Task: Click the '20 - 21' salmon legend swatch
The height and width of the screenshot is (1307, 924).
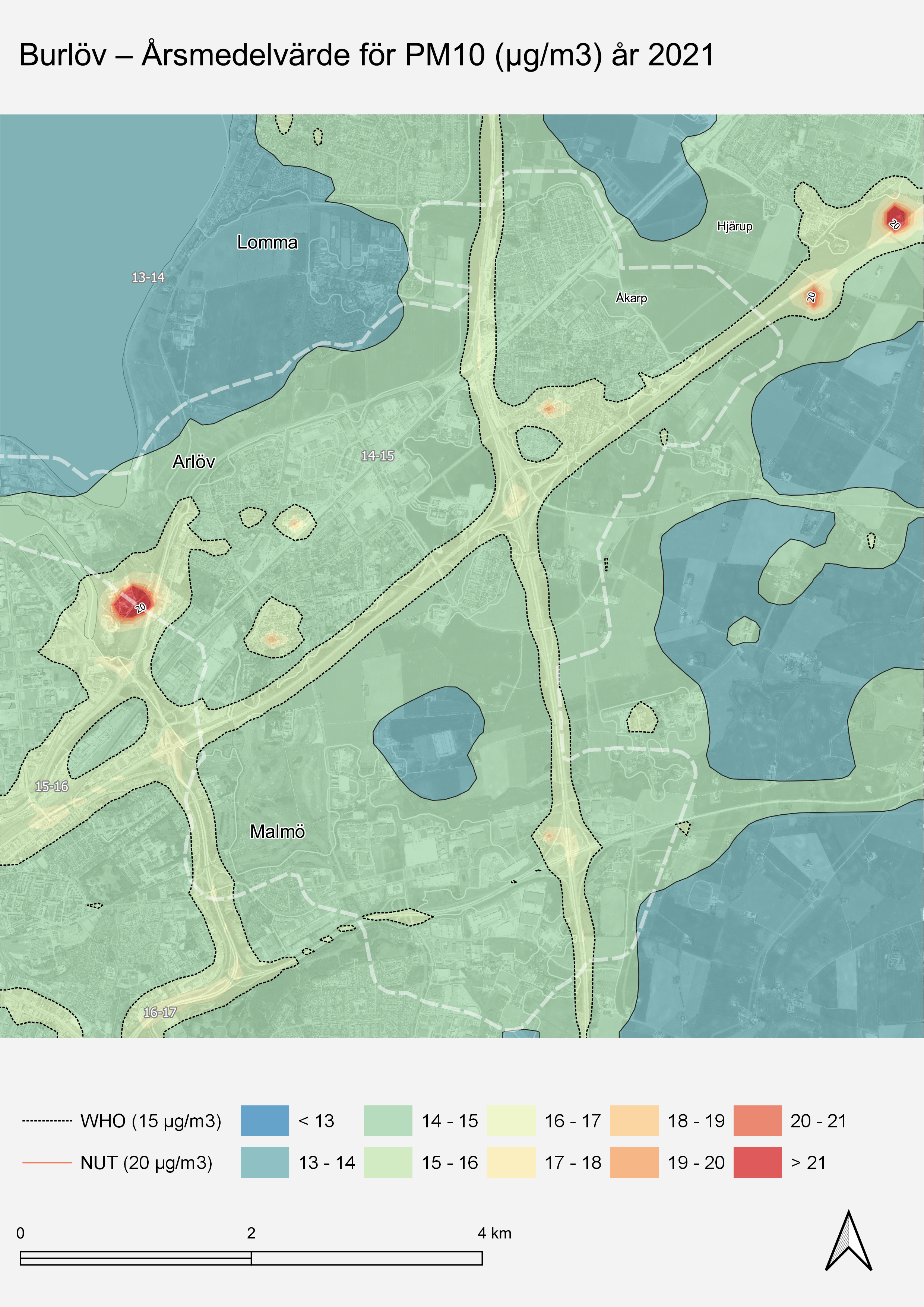Action: point(757,1121)
